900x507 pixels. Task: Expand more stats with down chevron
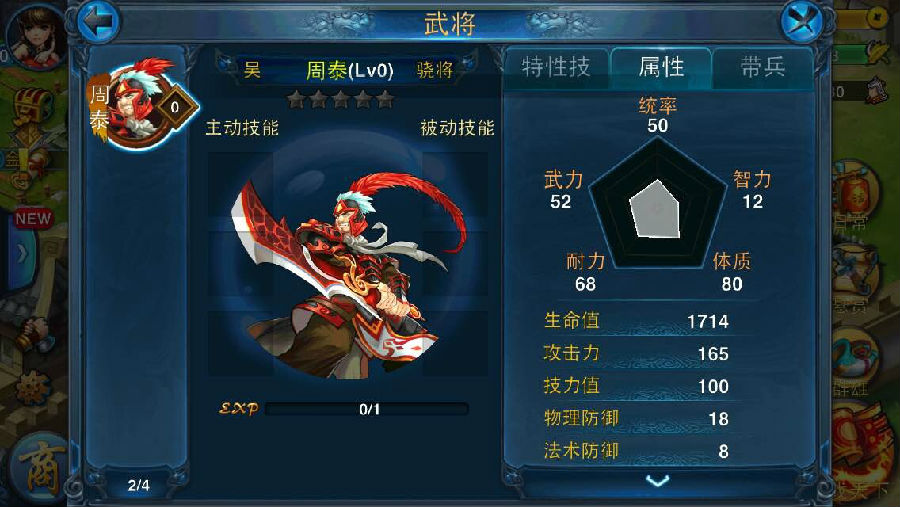657,481
